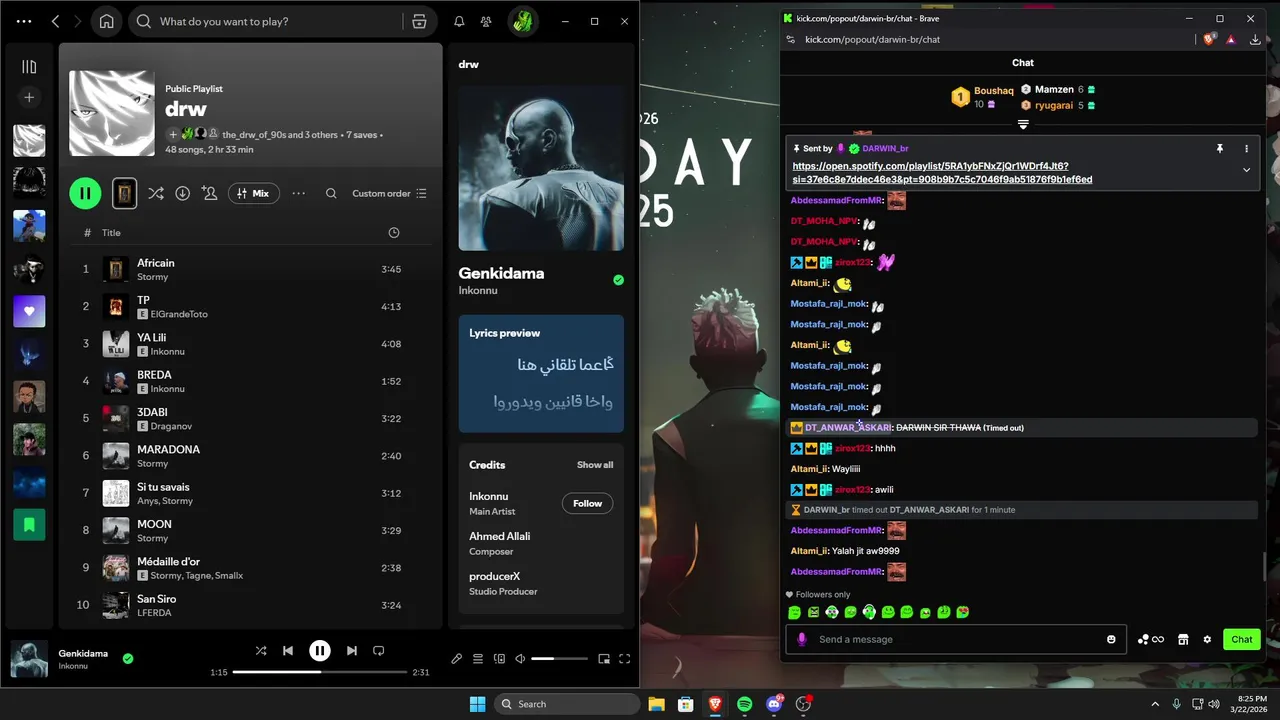Collapse the pinned message chevron
Screen dimensions: 1280x720
coord(1246,170)
